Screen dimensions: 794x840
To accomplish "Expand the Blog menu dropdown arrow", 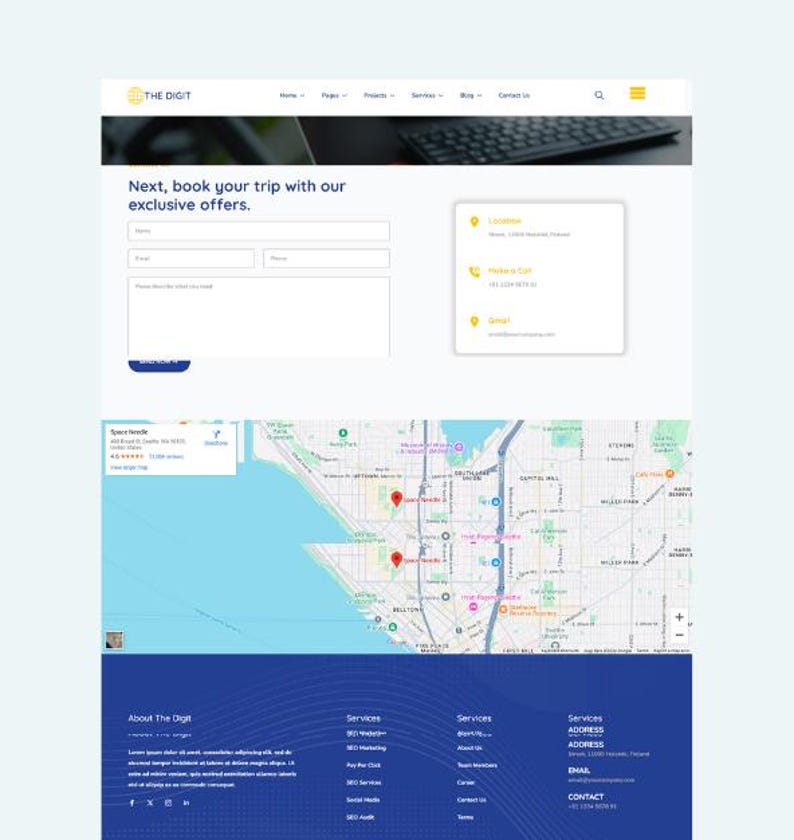I will (480, 96).
